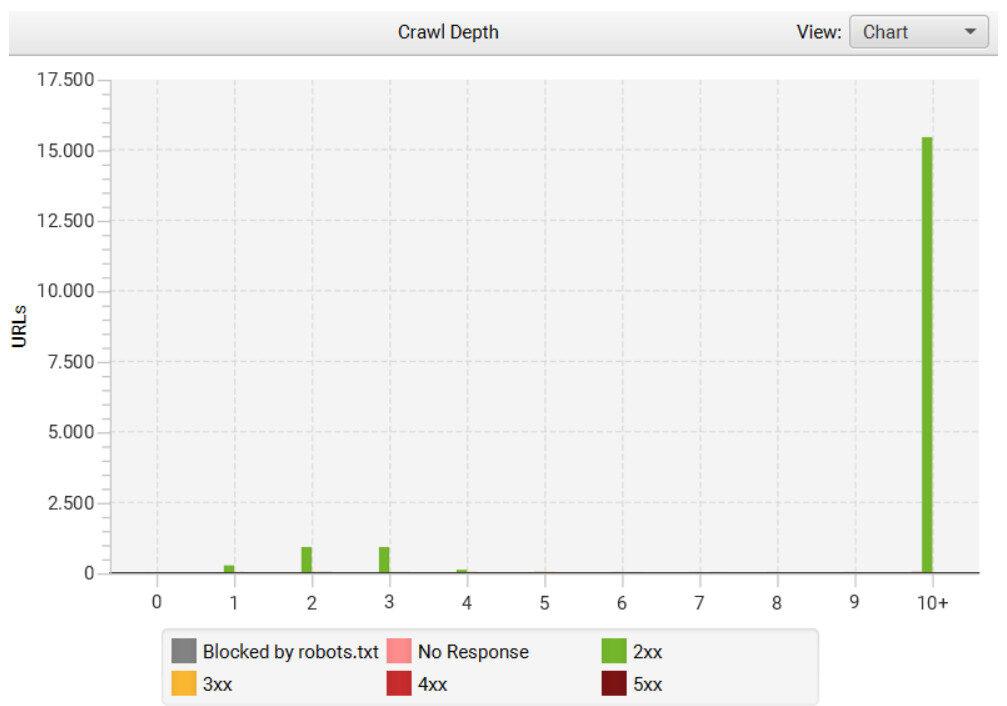The width and height of the screenshot is (1007, 706).
Task: Select the small green bar at depth 1
Action: click(229, 569)
